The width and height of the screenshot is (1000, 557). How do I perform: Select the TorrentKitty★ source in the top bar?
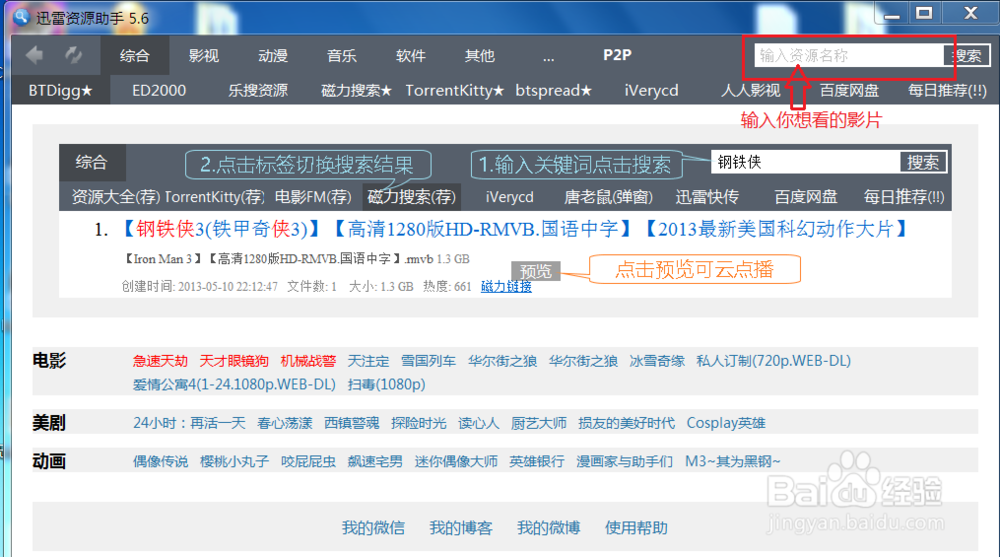tap(455, 91)
